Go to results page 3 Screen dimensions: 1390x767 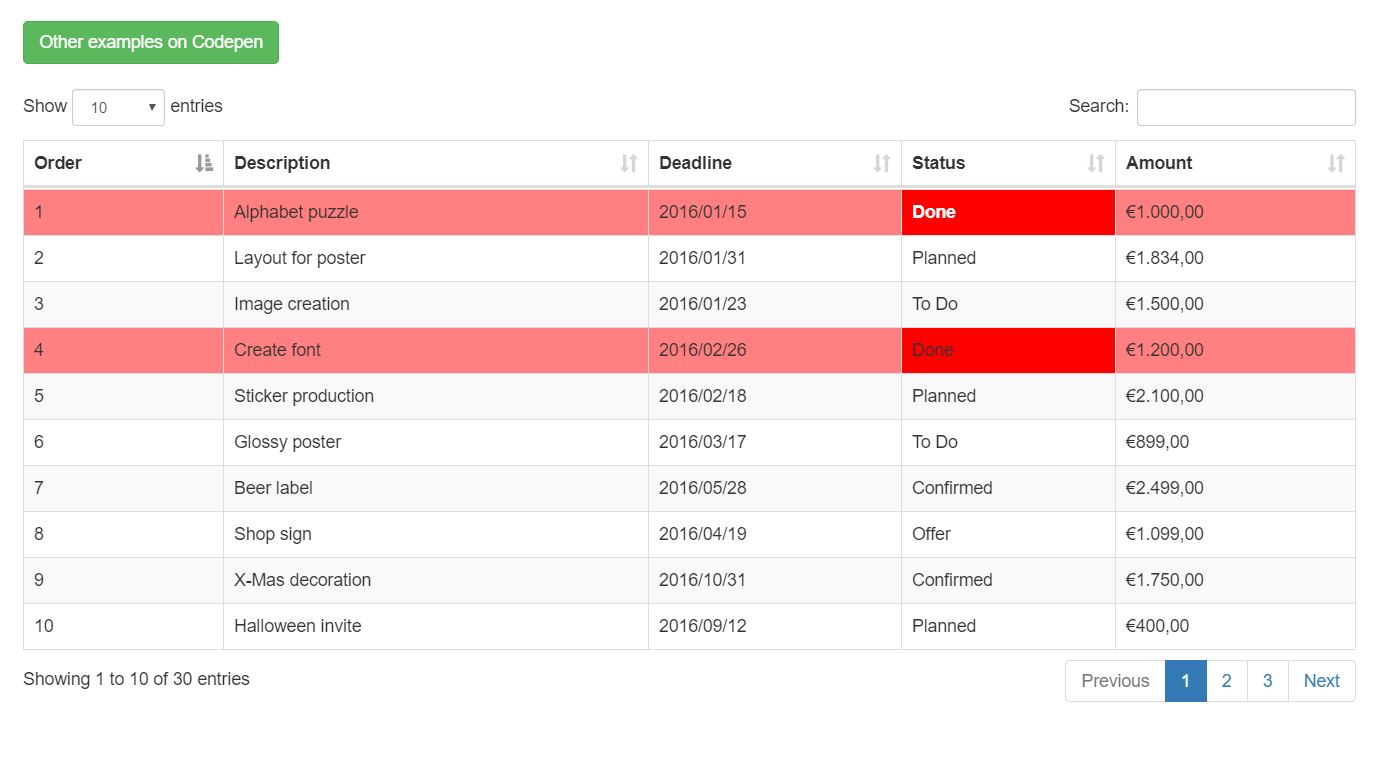1267,680
